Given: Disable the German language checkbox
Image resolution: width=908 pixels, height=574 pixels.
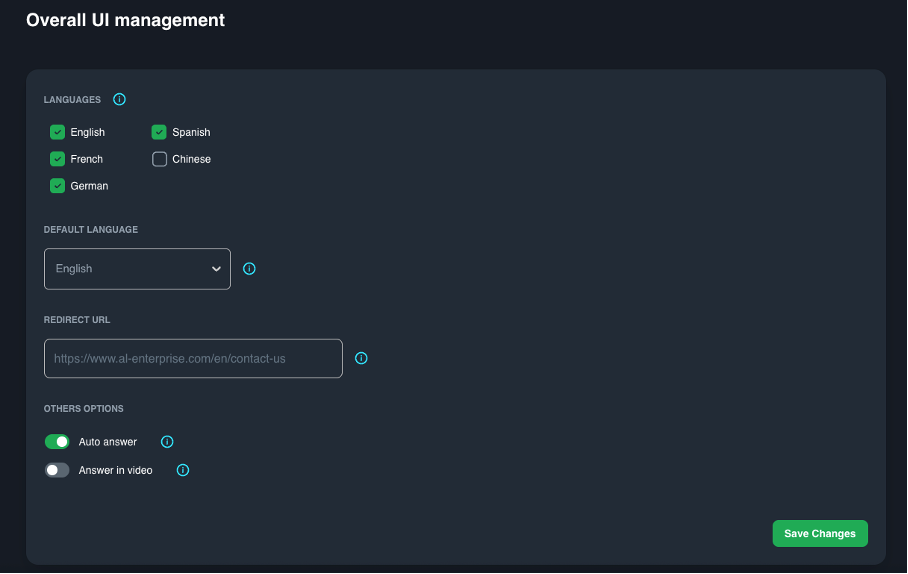Looking at the screenshot, I should 58,186.
